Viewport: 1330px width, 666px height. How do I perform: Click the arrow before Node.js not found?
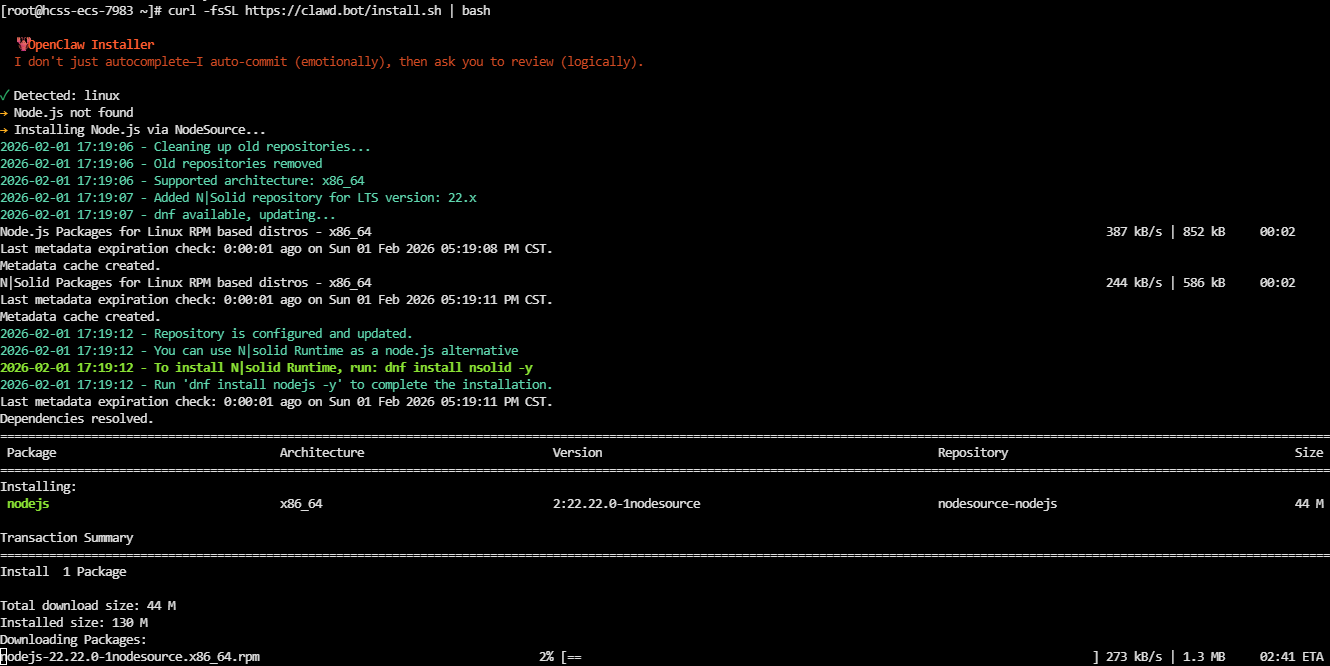point(5,113)
